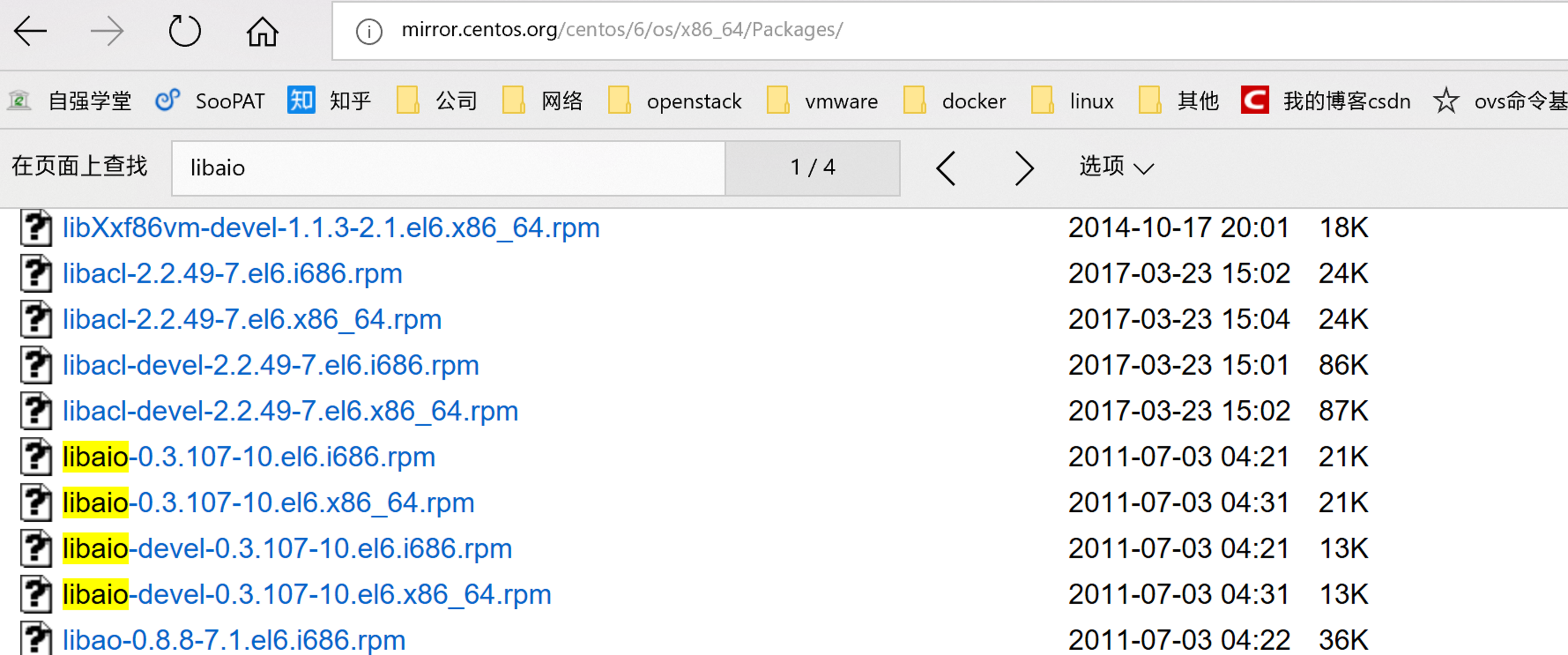Click the address bar URL
The height and width of the screenshot is (655, 1568).
pos(622,30)
